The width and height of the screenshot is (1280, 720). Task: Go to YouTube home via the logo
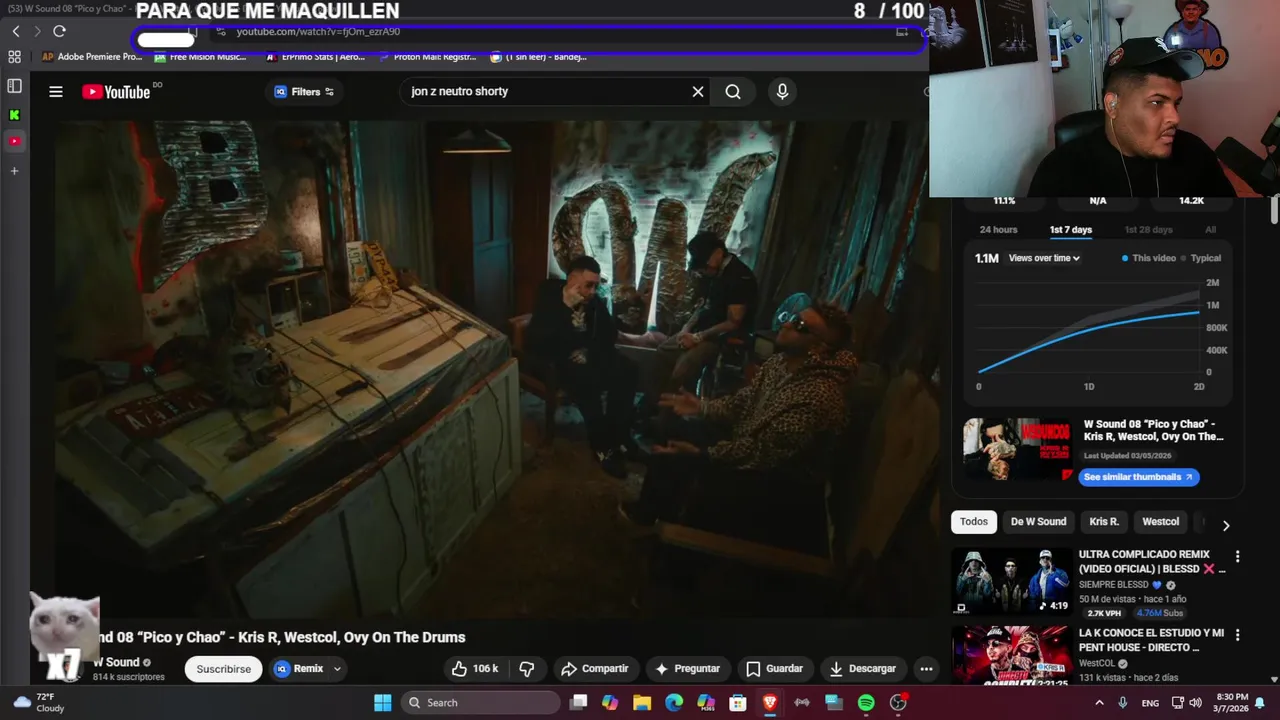click(x=116, y=92)
